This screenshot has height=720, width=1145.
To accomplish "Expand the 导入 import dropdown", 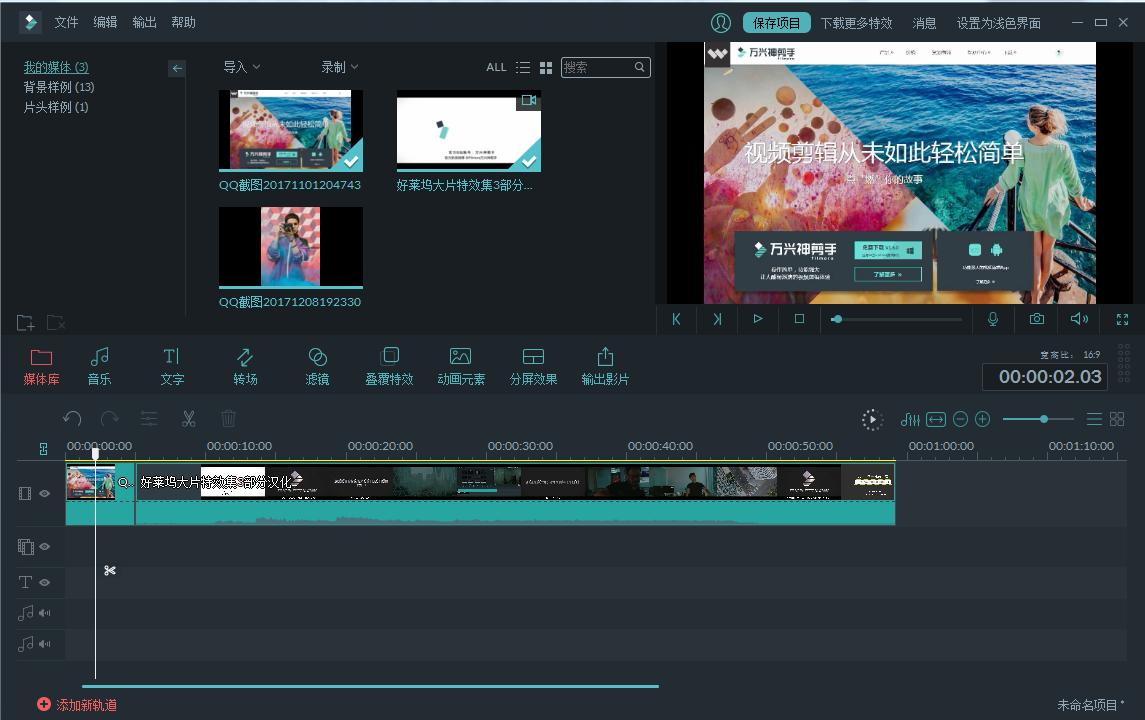I will [x=241, y=67].
